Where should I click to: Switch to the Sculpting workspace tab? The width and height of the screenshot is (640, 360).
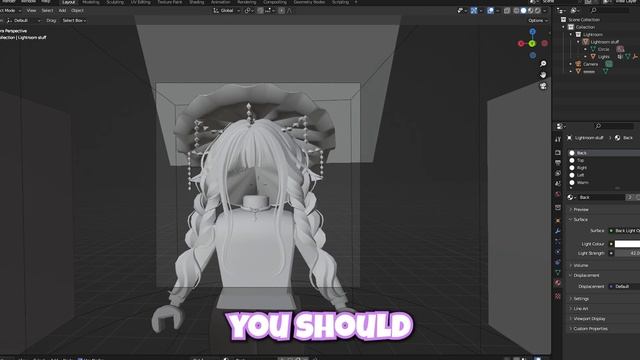115,2
